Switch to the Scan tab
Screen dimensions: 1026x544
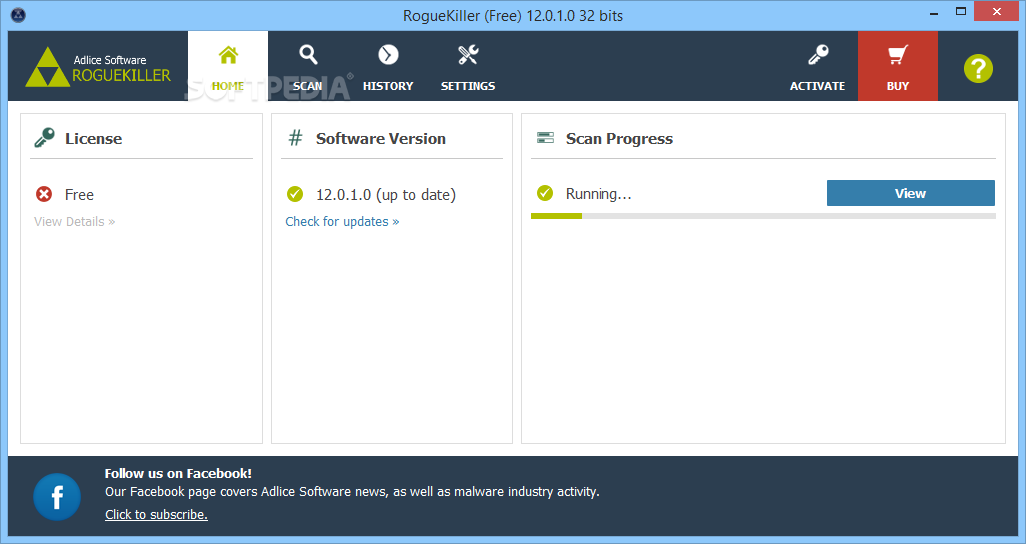pos(308,66)
